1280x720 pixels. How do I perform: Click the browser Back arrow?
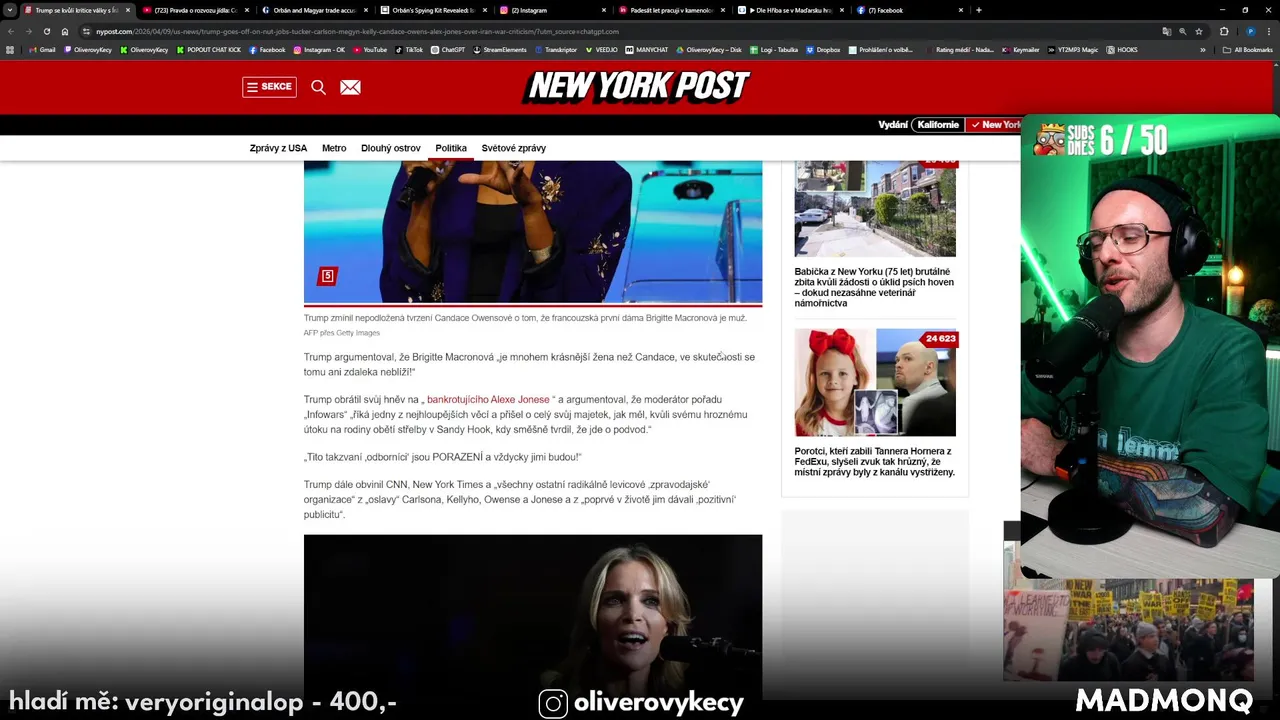coord(11,31)
